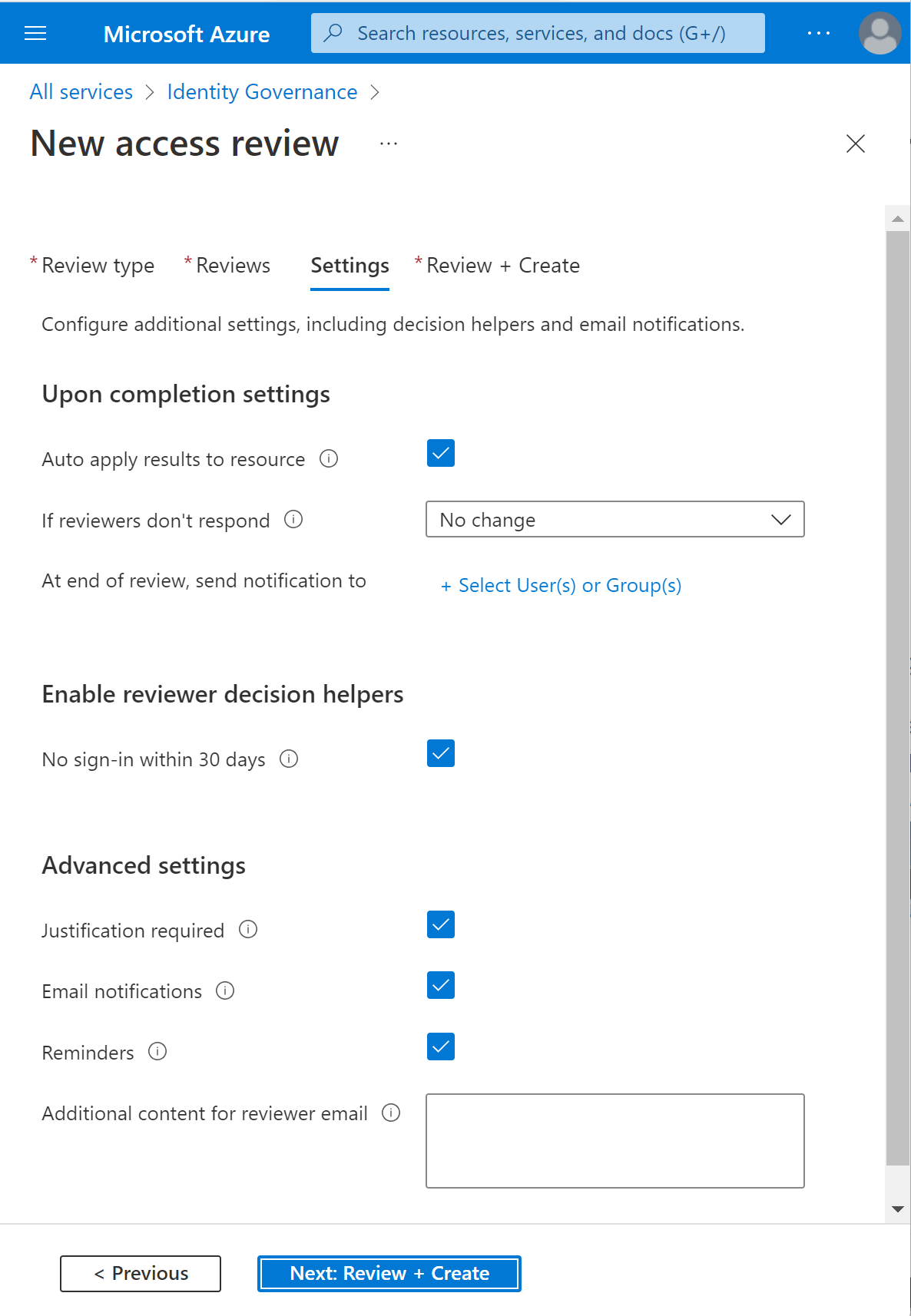This screenshot has height=1316, width=911.
Task: Disable Email notifications checkbox
Action: tap(441, 985)
